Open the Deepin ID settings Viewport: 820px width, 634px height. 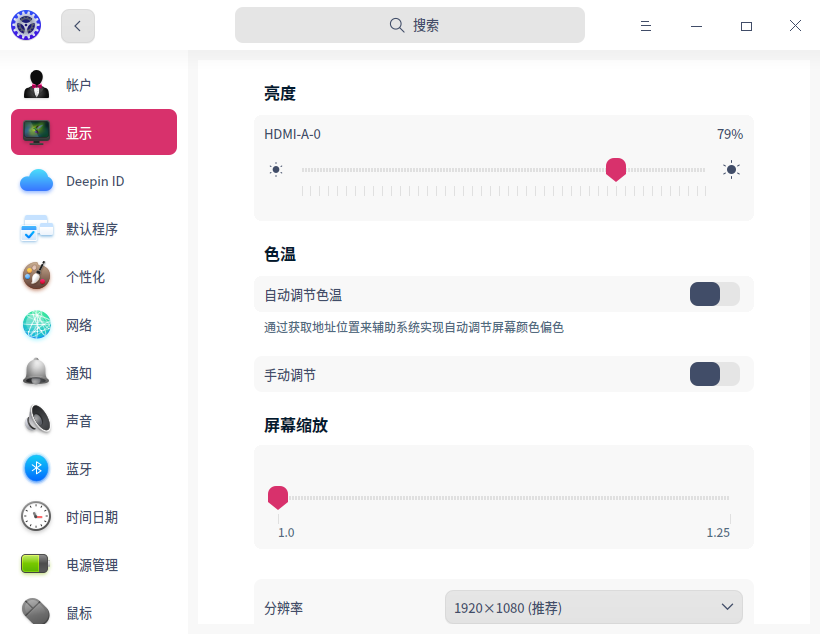pyautogui.click(x=94, y=181)
